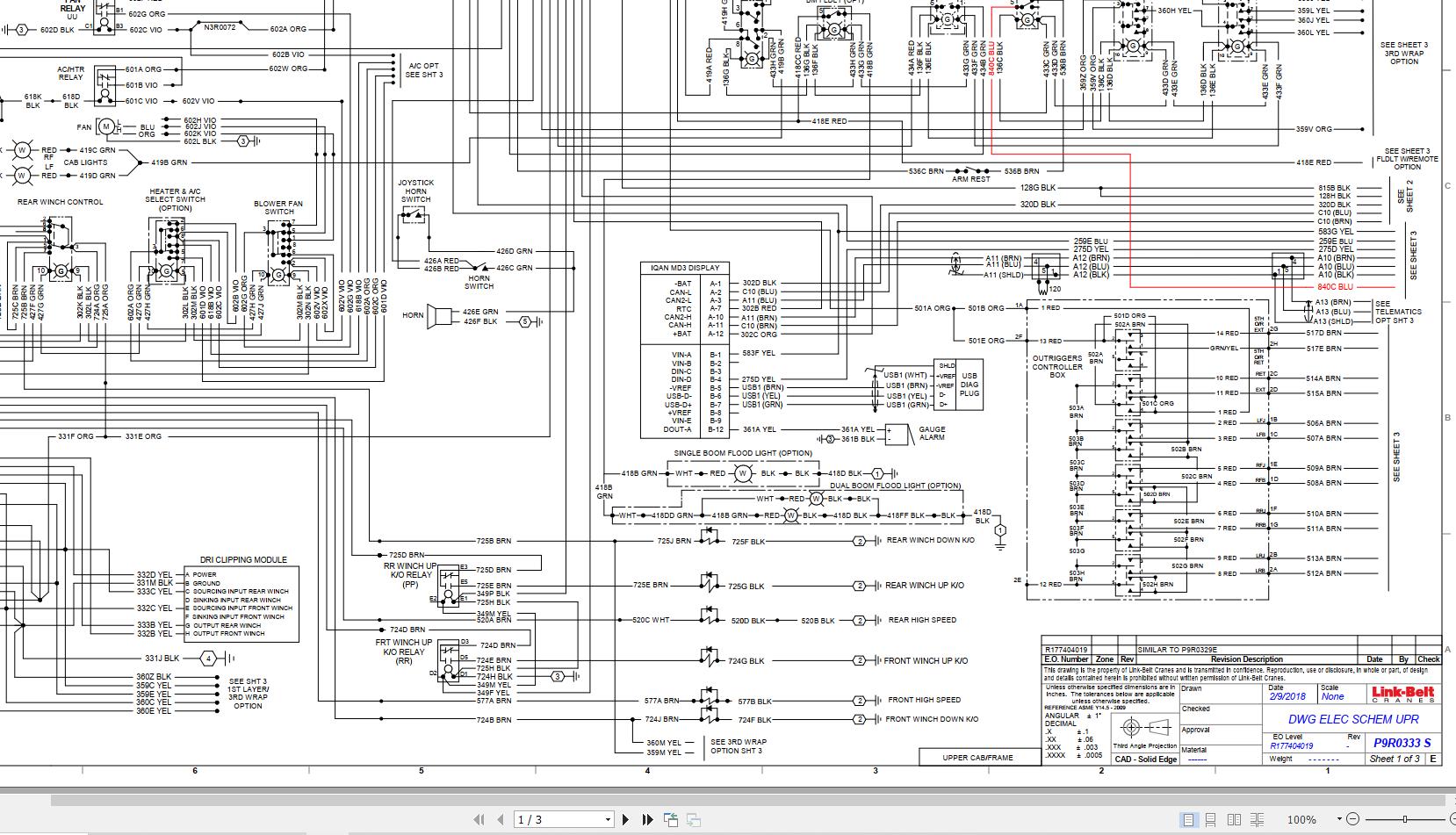This screenshot has height=835, width=1456.
Task: Click the 128G BLK wire label
Action: 1038,188
